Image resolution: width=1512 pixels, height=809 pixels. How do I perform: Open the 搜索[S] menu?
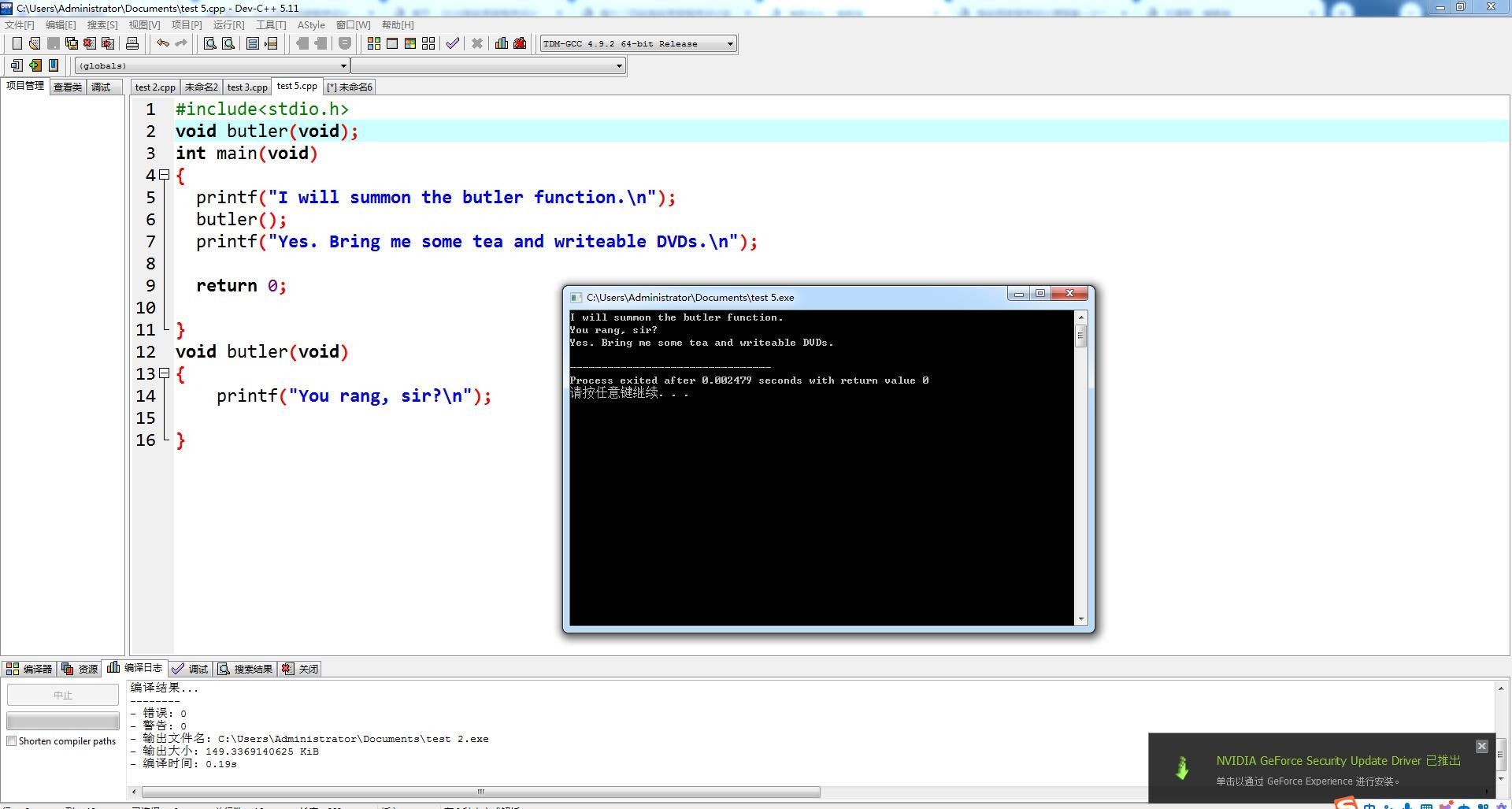pos(102,25)
